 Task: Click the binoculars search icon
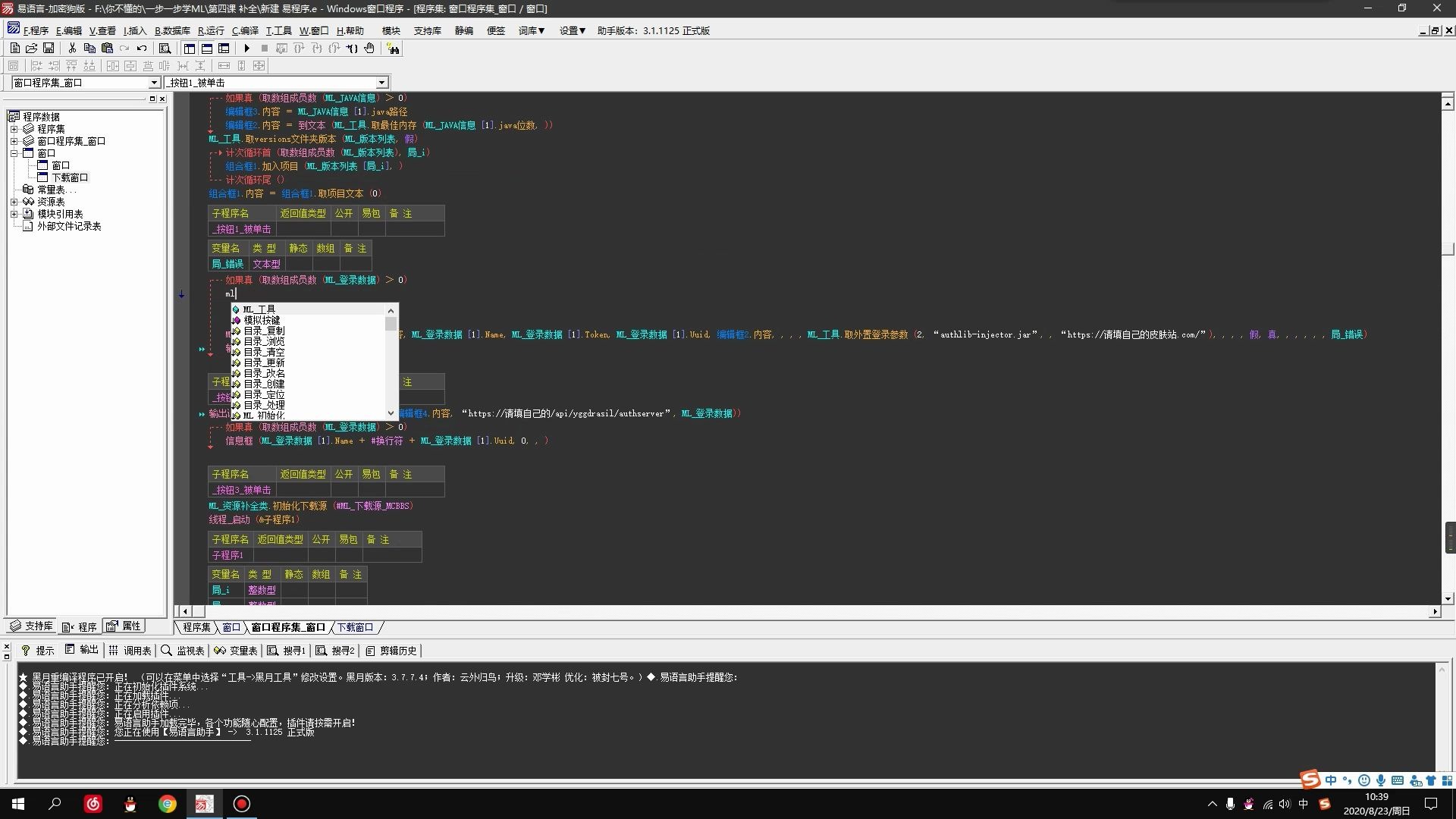(393, 48)
